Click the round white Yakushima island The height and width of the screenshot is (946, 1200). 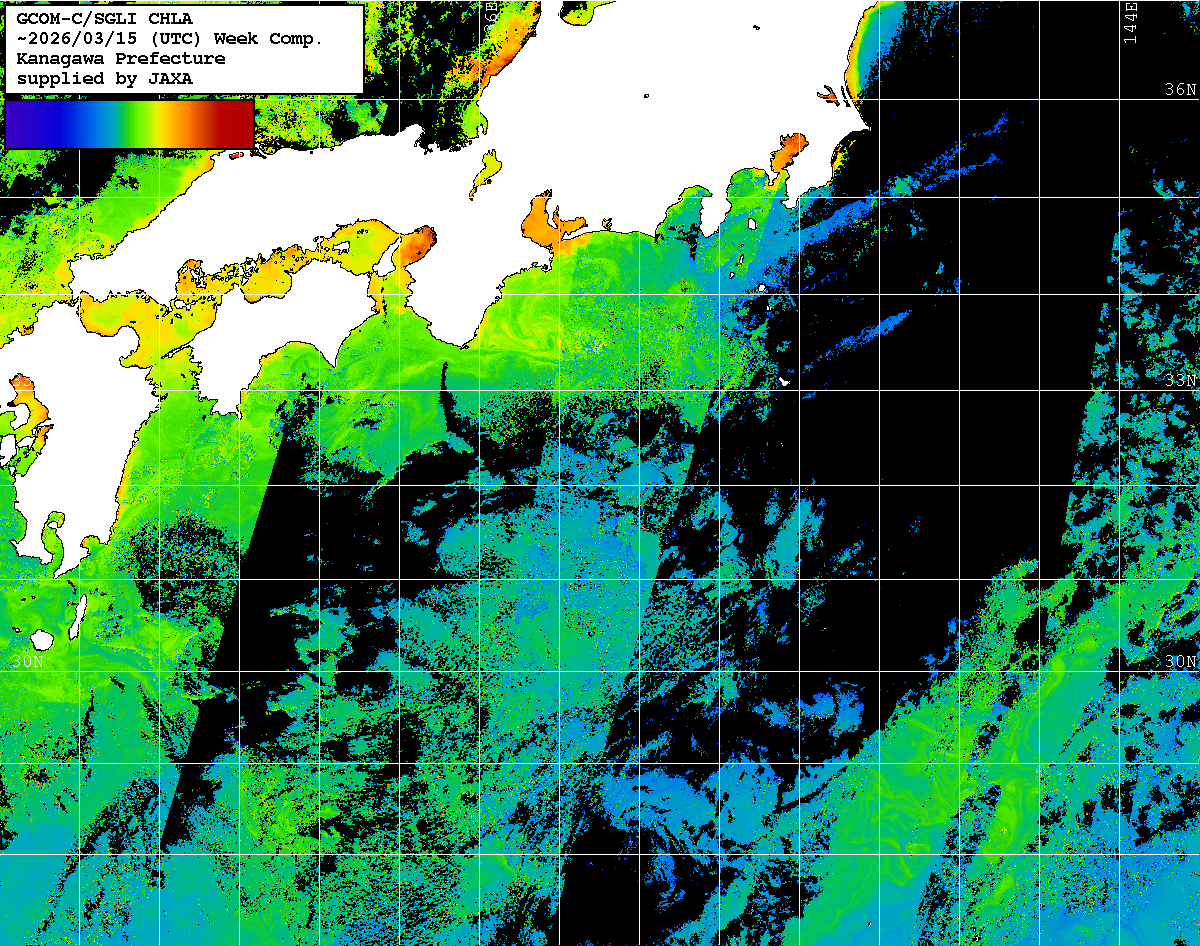pyautogui.click(x=42, y=639)
